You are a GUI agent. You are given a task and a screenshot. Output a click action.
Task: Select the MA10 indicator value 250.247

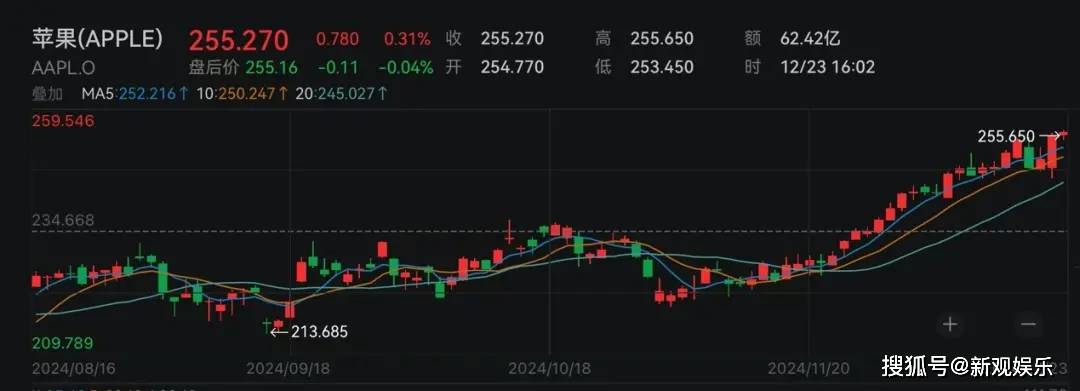coord(253,94)
